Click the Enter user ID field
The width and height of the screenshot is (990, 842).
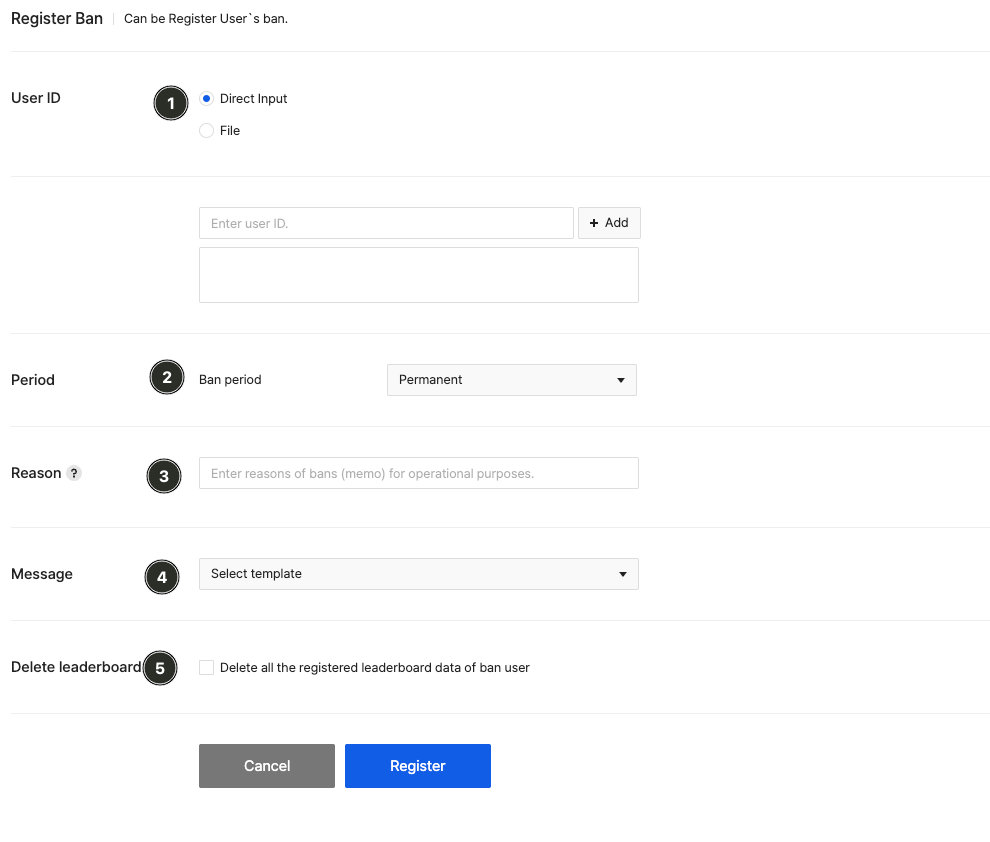click(386, 223)
